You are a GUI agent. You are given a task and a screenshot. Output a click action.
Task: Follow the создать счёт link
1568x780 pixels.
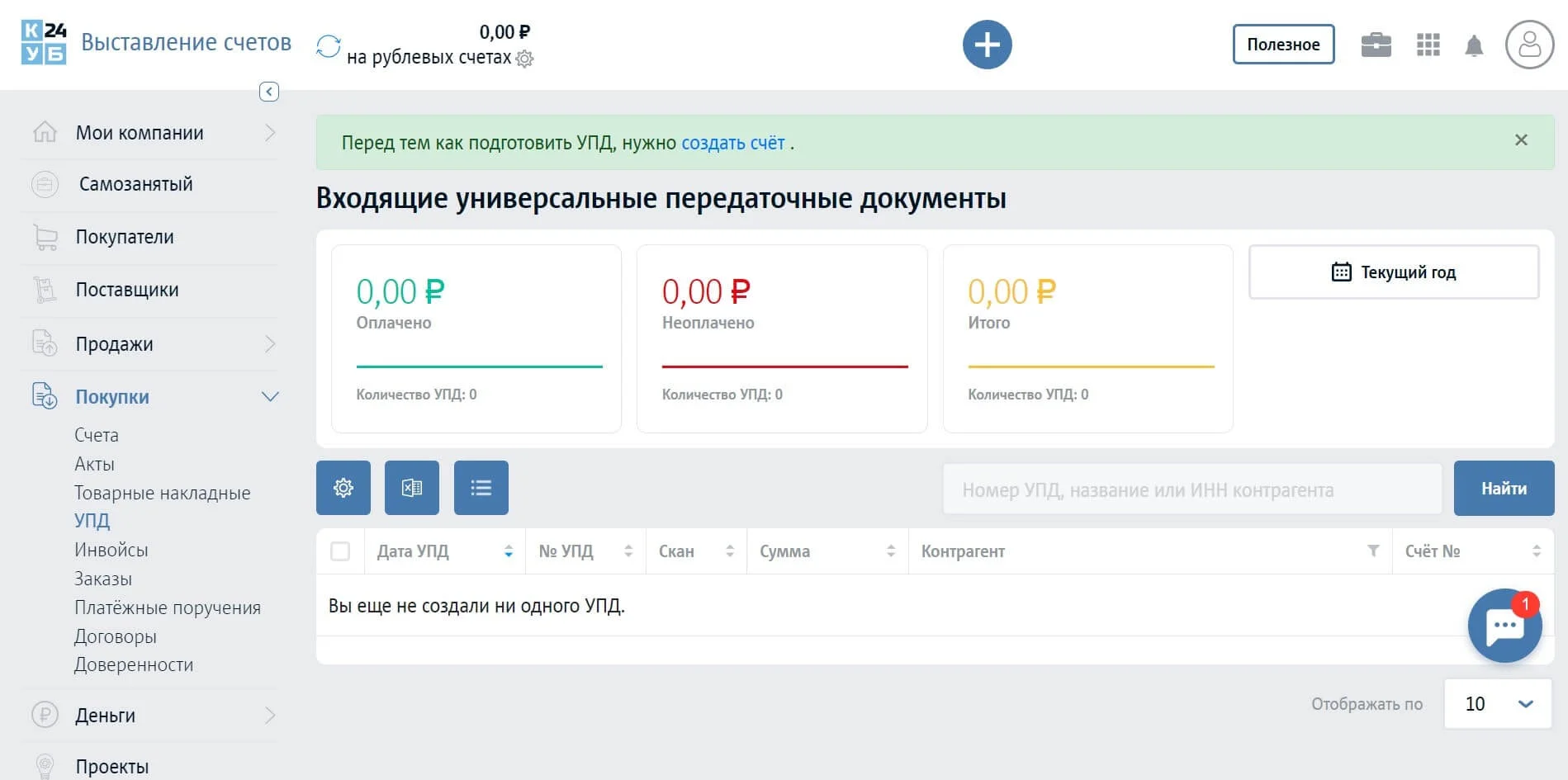click(732, 143)
